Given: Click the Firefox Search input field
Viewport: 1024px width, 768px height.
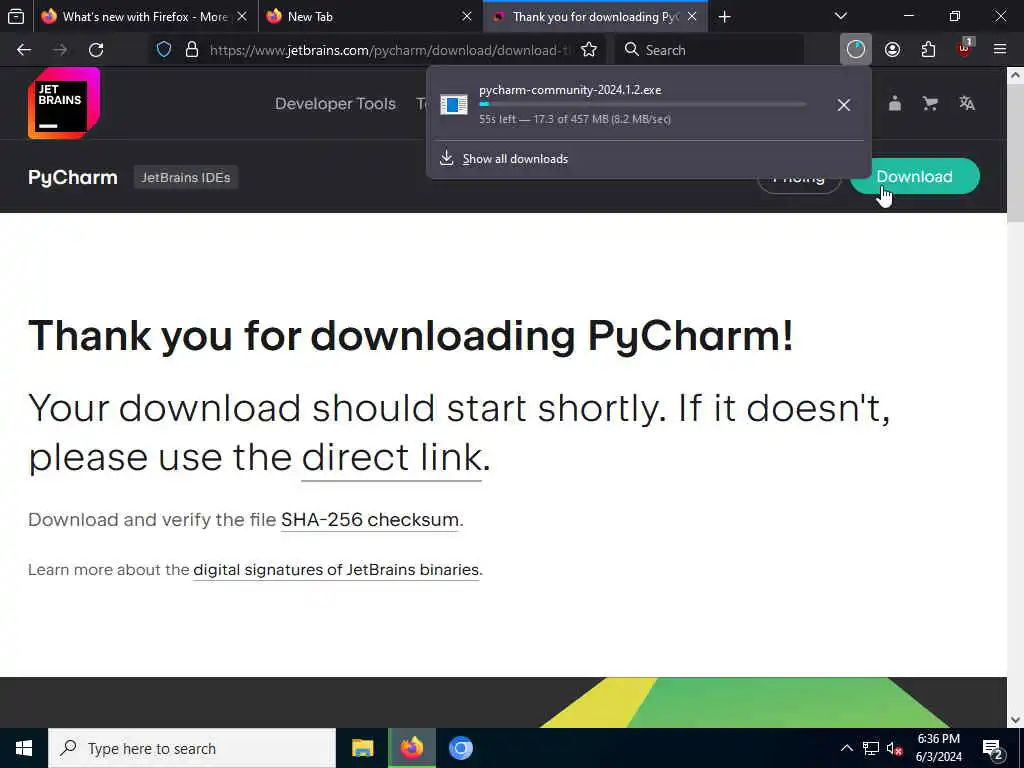Looking at the screenshot, I should [x=709, y=50].
